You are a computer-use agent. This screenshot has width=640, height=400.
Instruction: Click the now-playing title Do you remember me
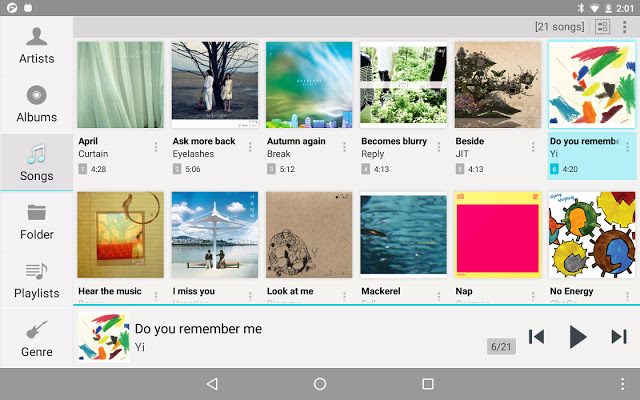(x=198, y=329)
